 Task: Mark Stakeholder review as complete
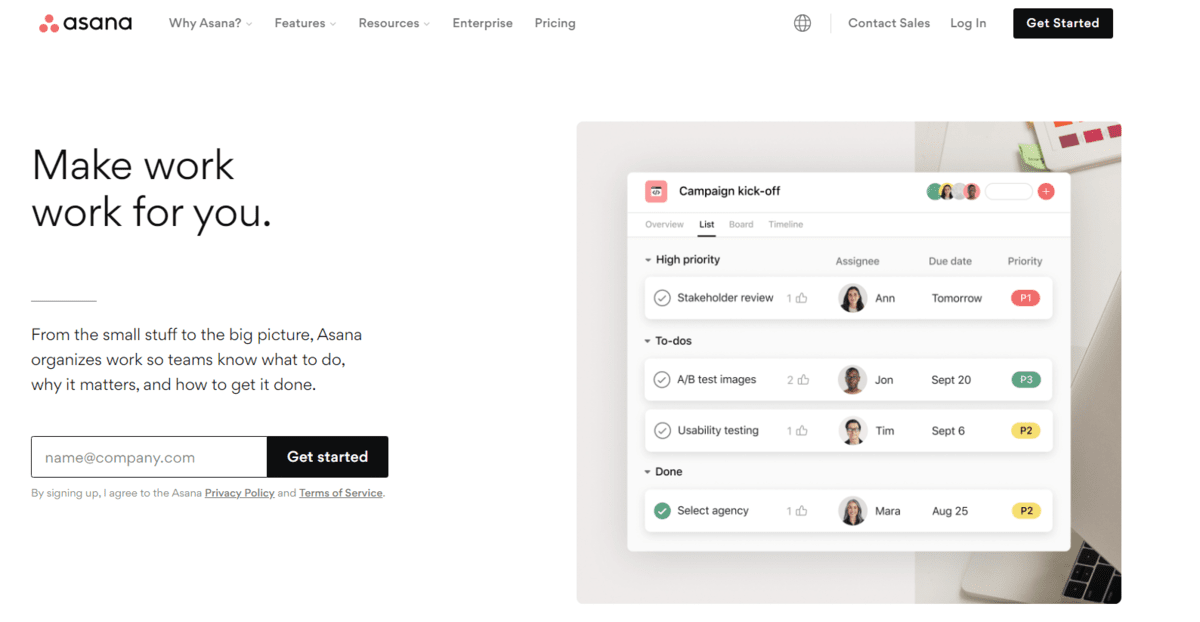coord(662,298)
